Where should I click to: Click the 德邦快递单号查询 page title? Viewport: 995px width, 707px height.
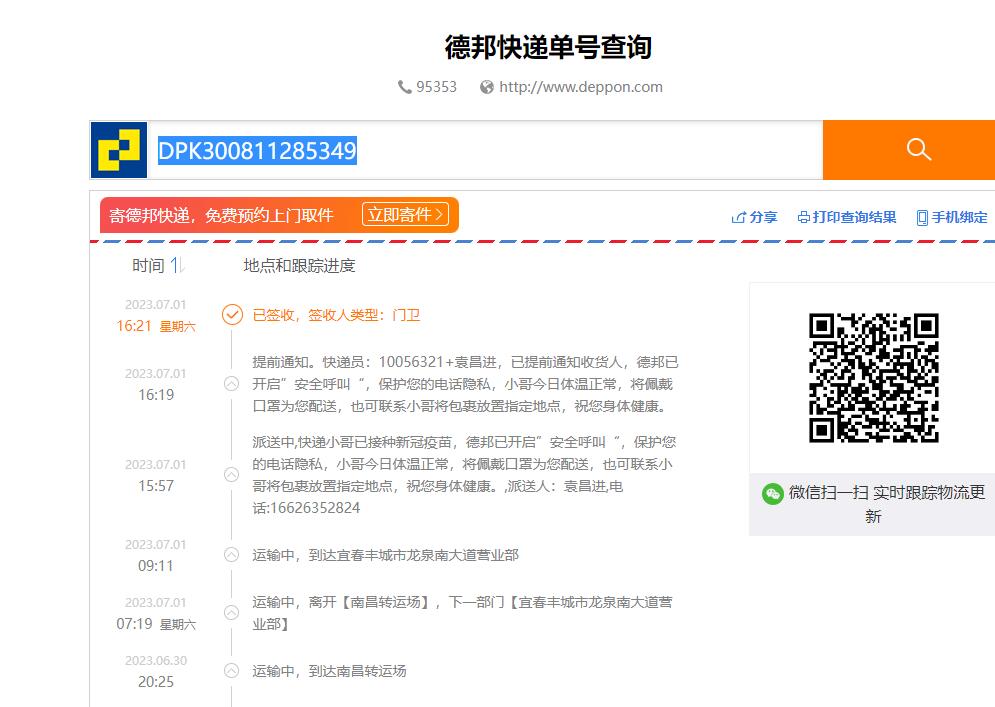coord(548,48)
